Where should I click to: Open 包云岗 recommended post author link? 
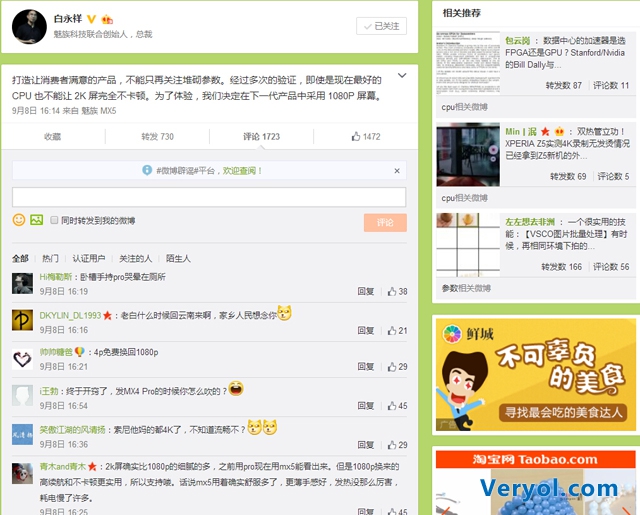point(518,40)
